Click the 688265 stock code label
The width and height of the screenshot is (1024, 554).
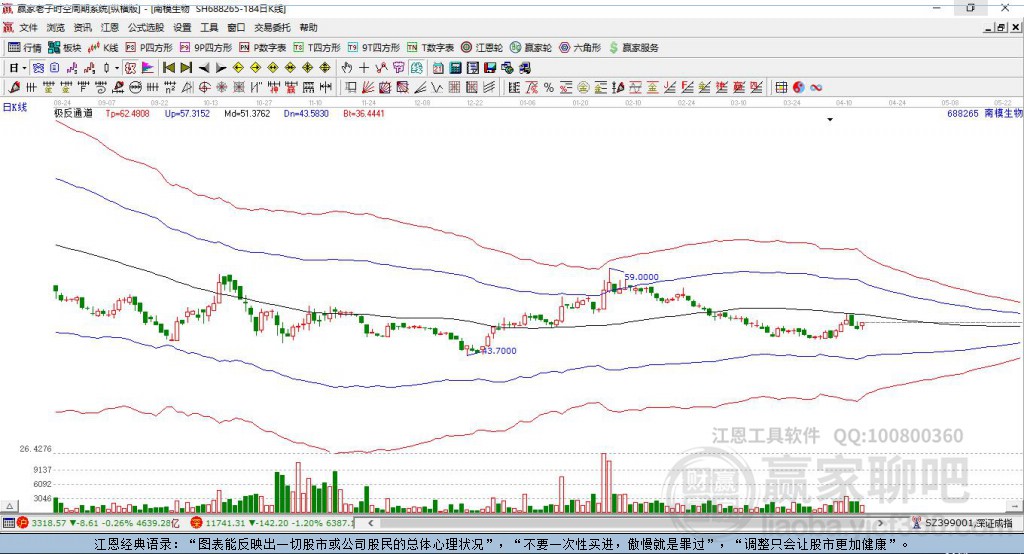[x=963, y=113]
